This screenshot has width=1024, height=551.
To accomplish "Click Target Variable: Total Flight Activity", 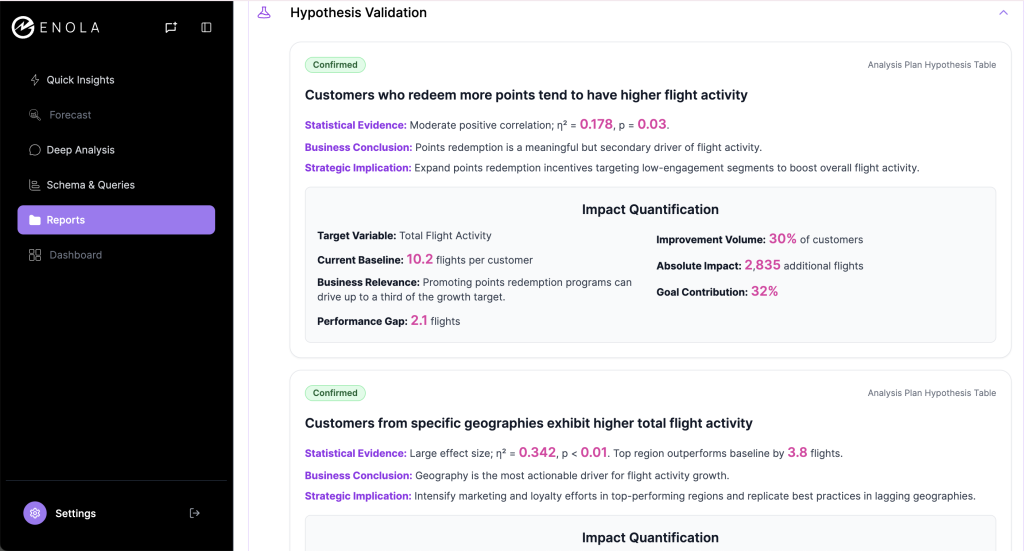I will coord(404,236).
